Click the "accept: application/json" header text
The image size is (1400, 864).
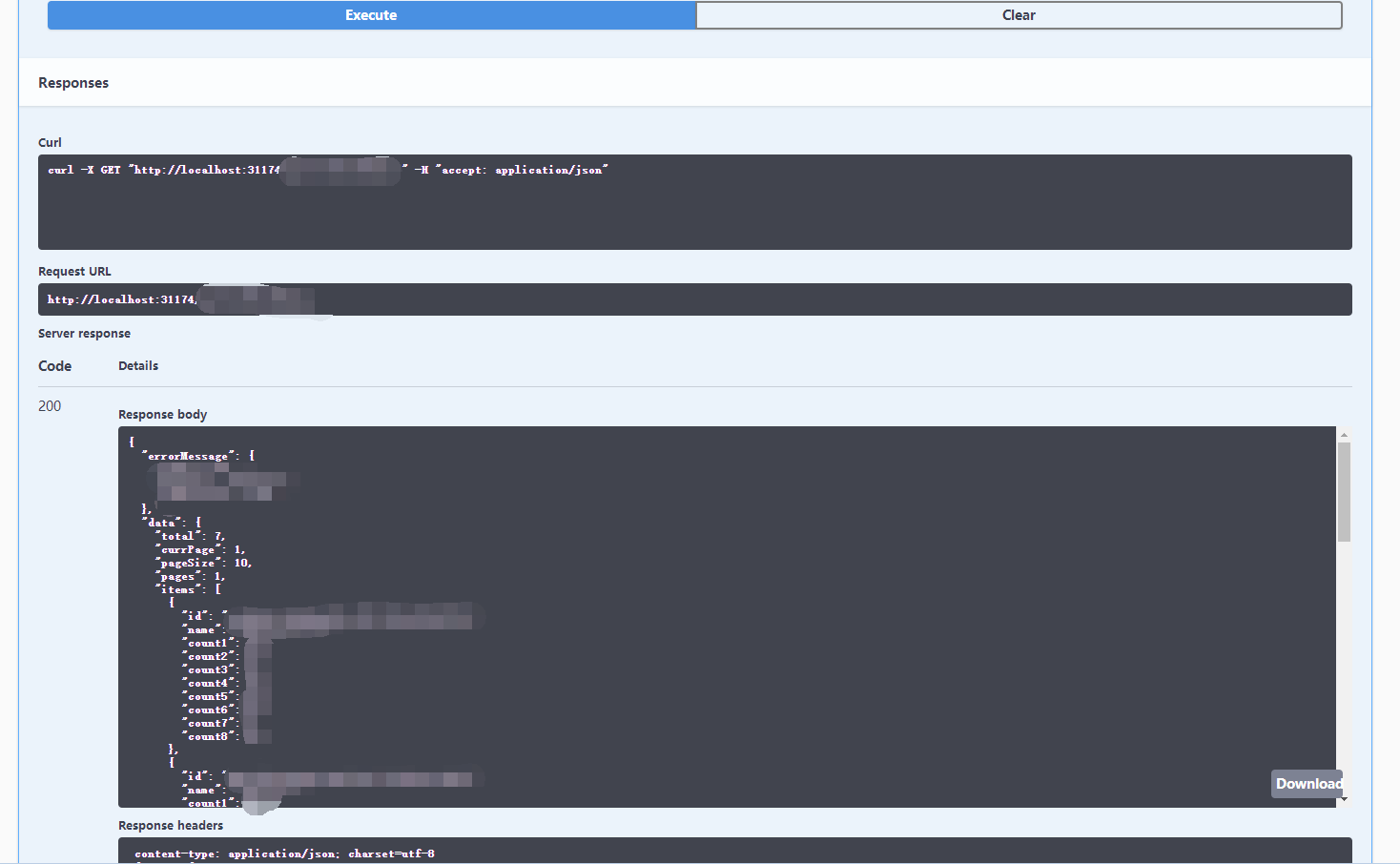point(522,170)
